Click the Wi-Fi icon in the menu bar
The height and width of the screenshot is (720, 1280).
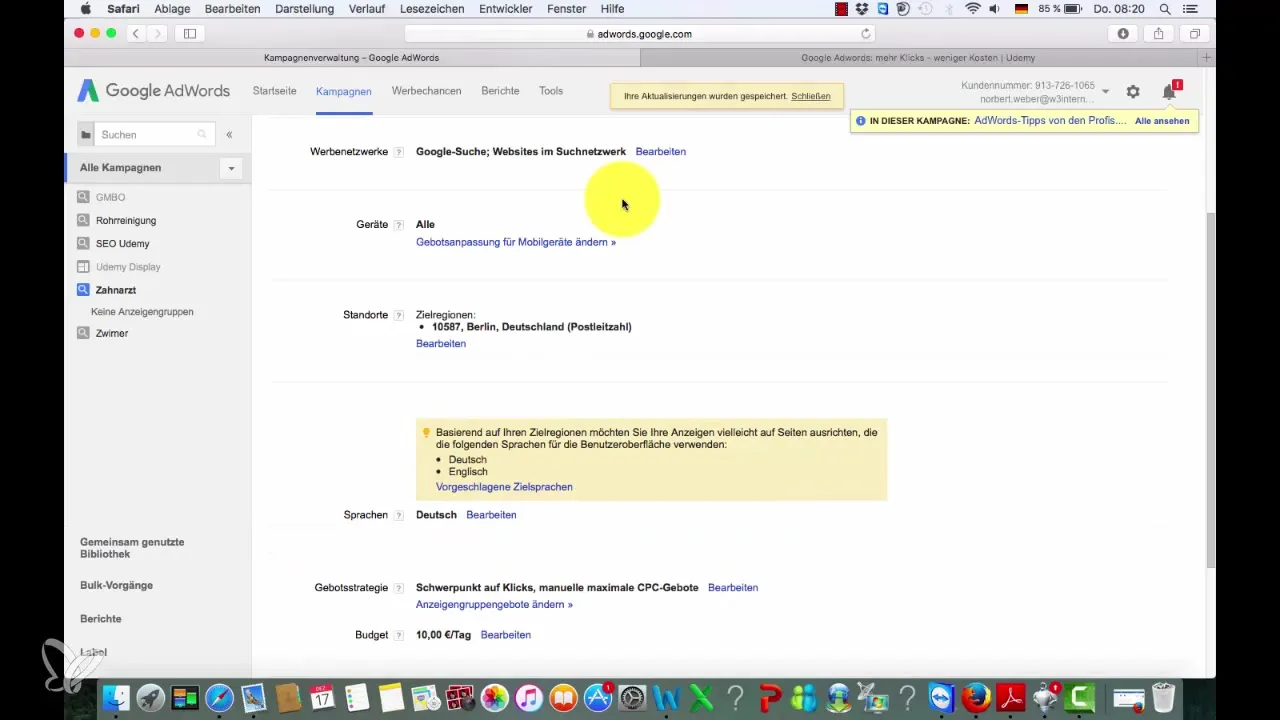pyautogui.click(x=973, y=9)
